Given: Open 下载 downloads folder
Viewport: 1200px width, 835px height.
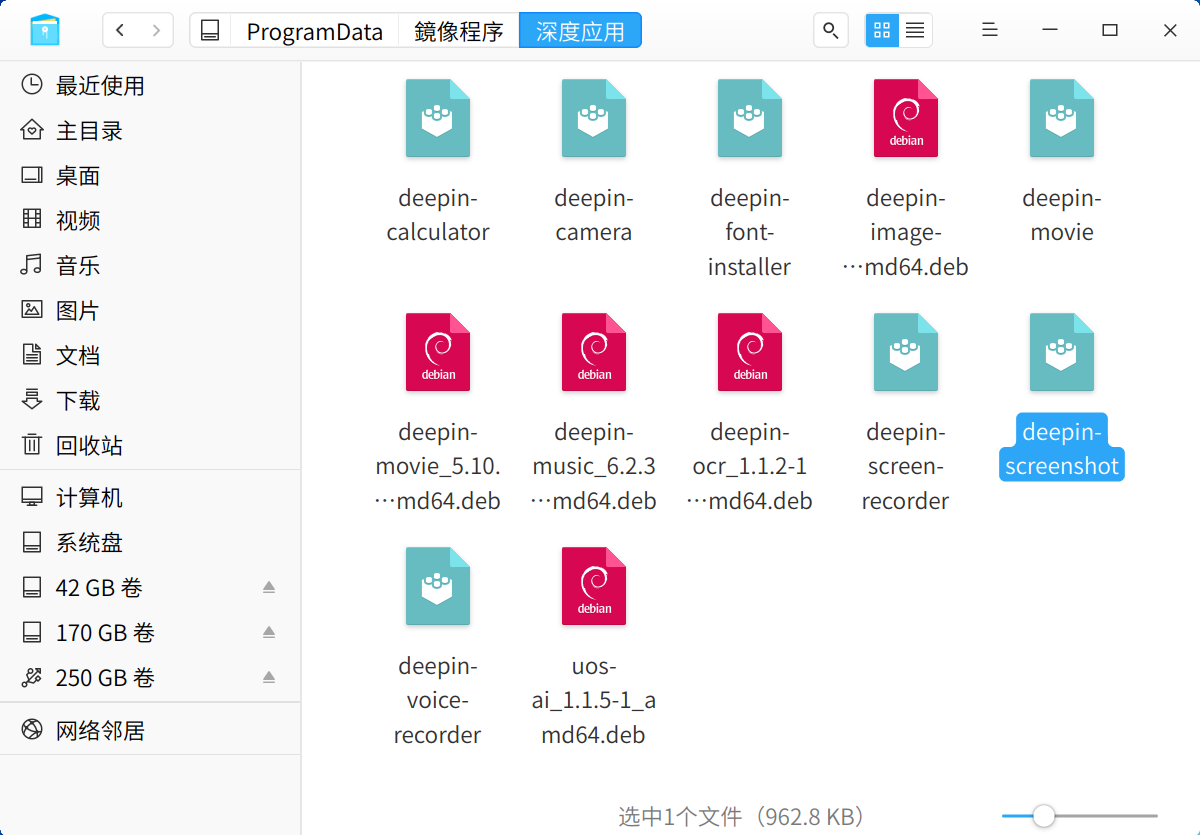Looking at the screenshot, I should pos(150,401).
